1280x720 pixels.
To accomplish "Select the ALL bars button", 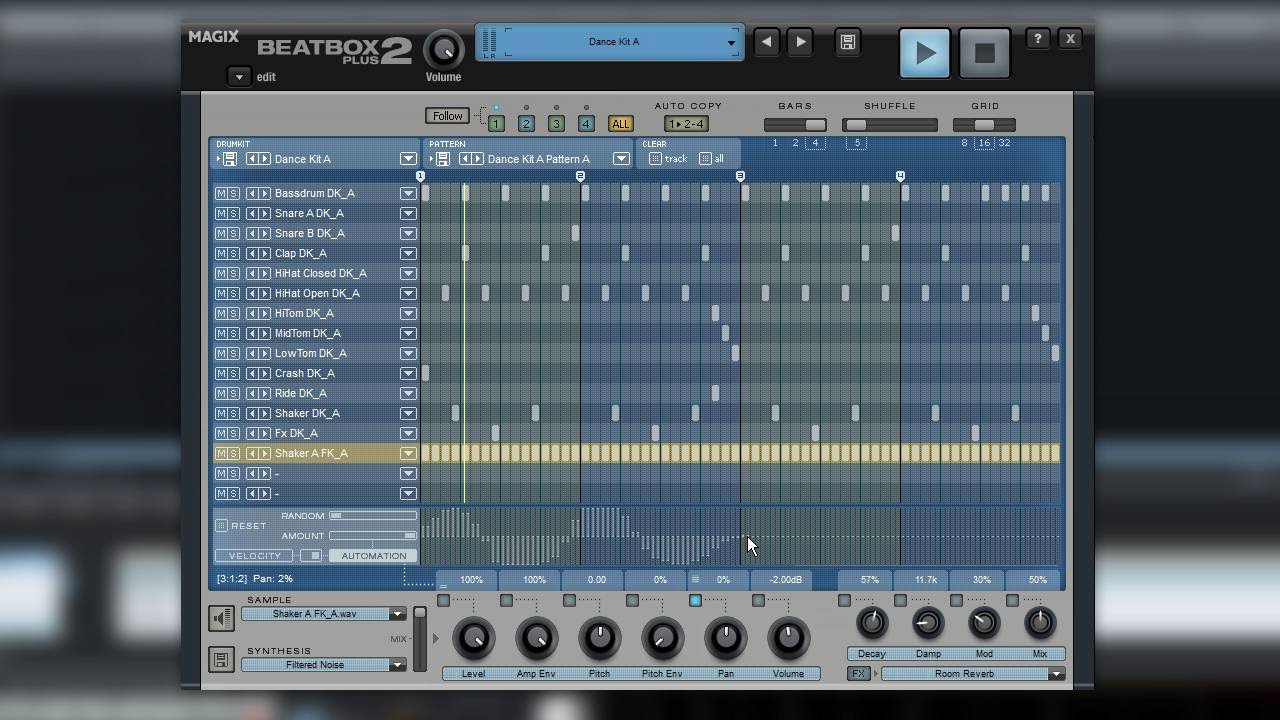I will pyautogui.click(x=620, y=124).
